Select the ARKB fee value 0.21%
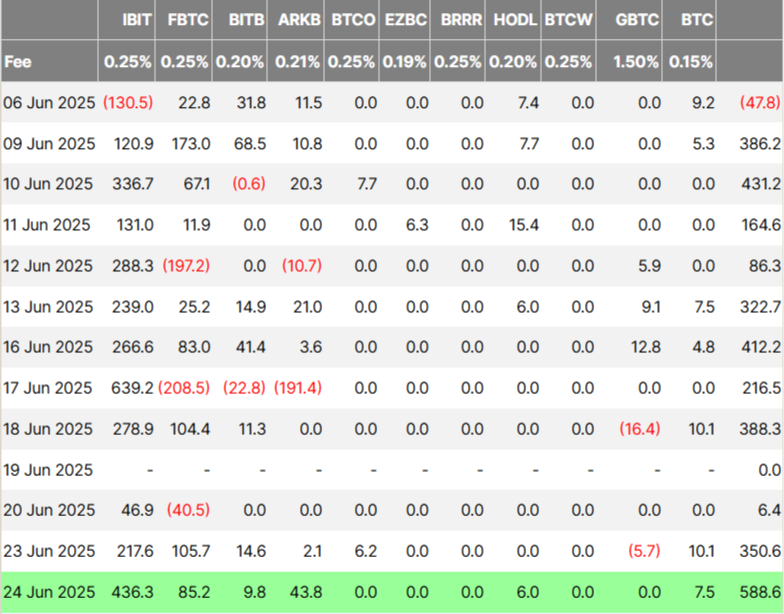Screen dimensions: 784x614 pos(297,62)
